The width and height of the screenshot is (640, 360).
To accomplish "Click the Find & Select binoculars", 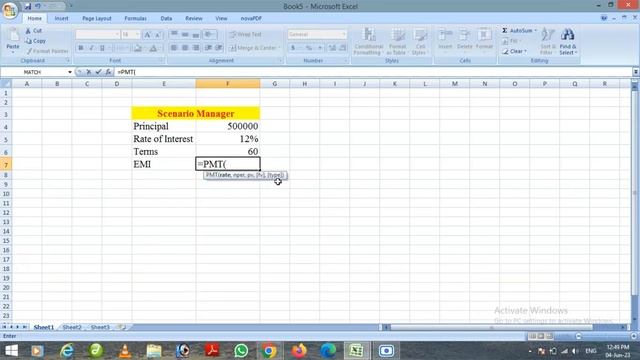I will point(567,35).
